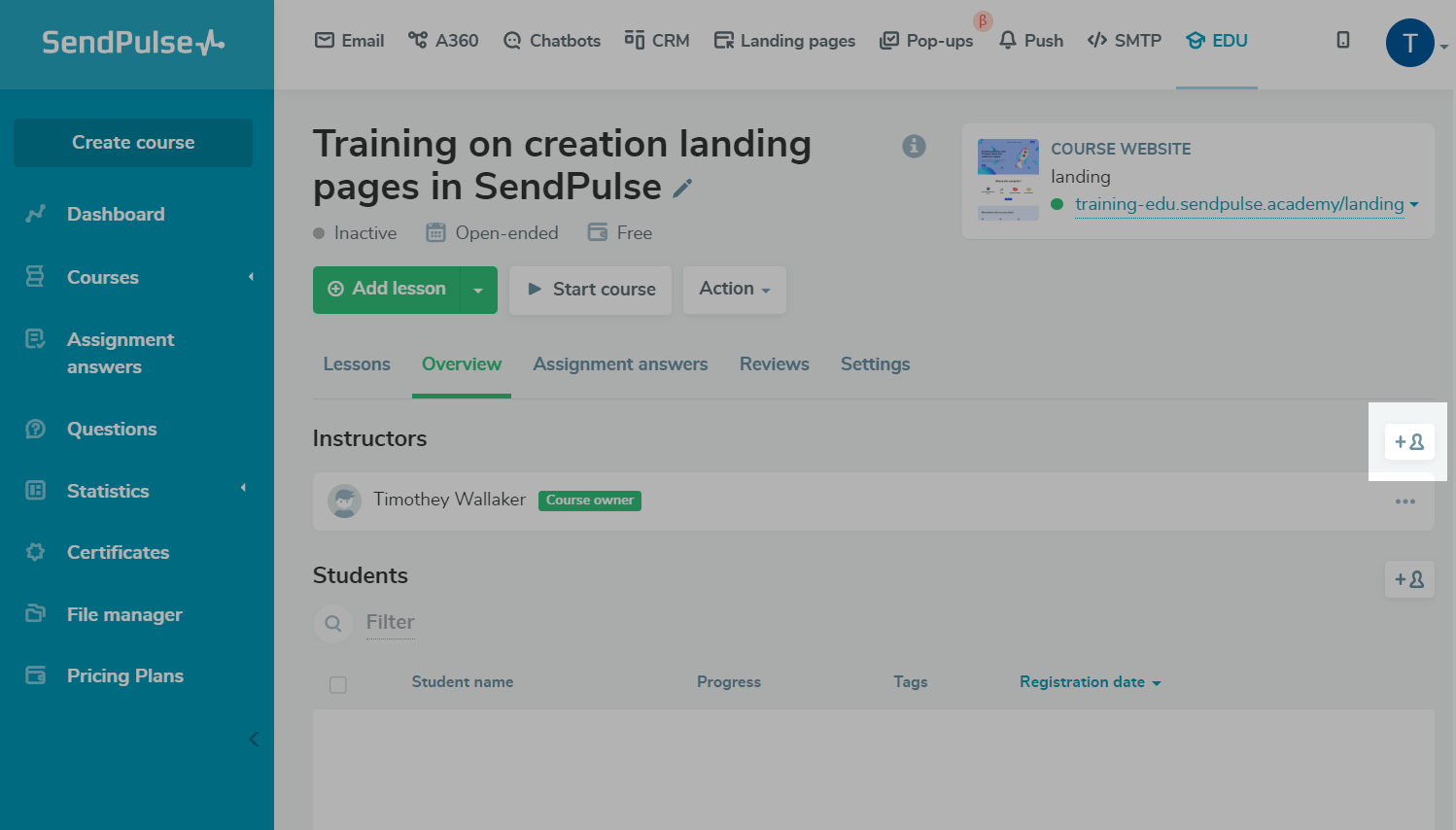Toggle the select all students checkbox
This screenshot has width=1456, height=830.
pyautogui.click(x=338, y=684)
